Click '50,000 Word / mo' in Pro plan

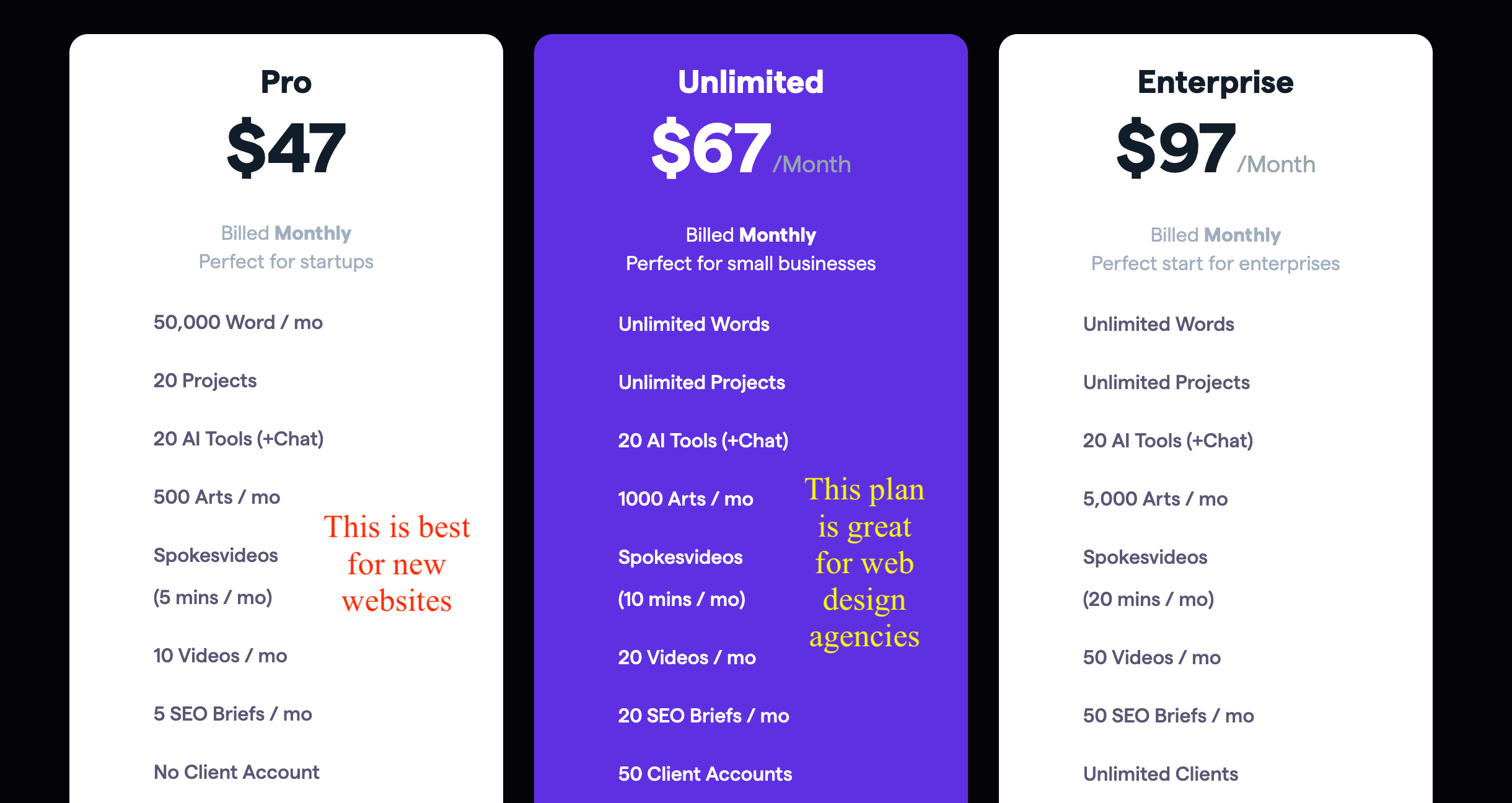[238, 322]
